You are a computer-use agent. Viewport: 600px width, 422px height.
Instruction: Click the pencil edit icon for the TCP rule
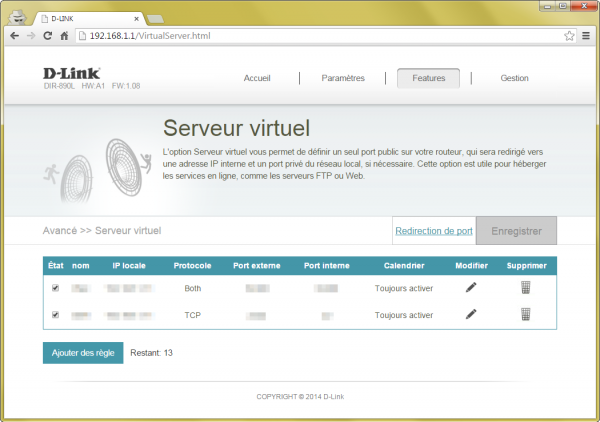[x=471, y=314]
